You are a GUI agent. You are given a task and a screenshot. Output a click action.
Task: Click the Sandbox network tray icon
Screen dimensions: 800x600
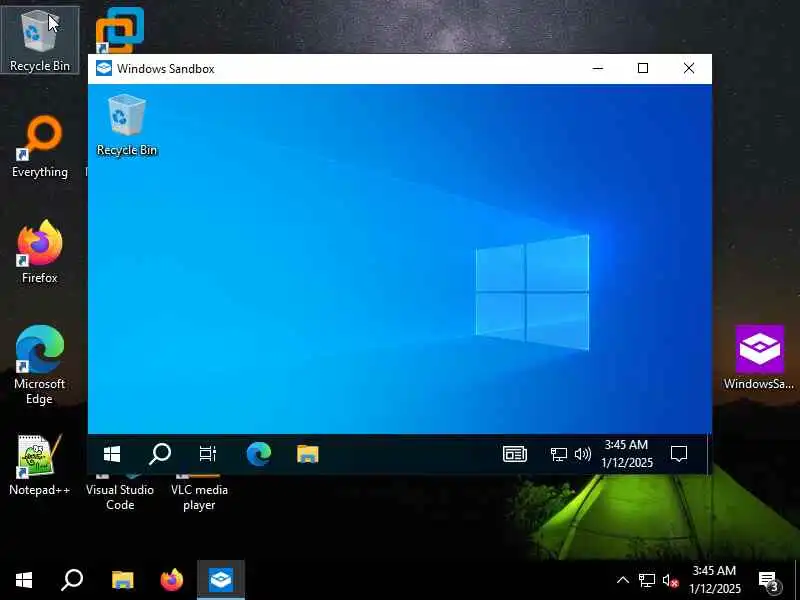tap(559, 454)
